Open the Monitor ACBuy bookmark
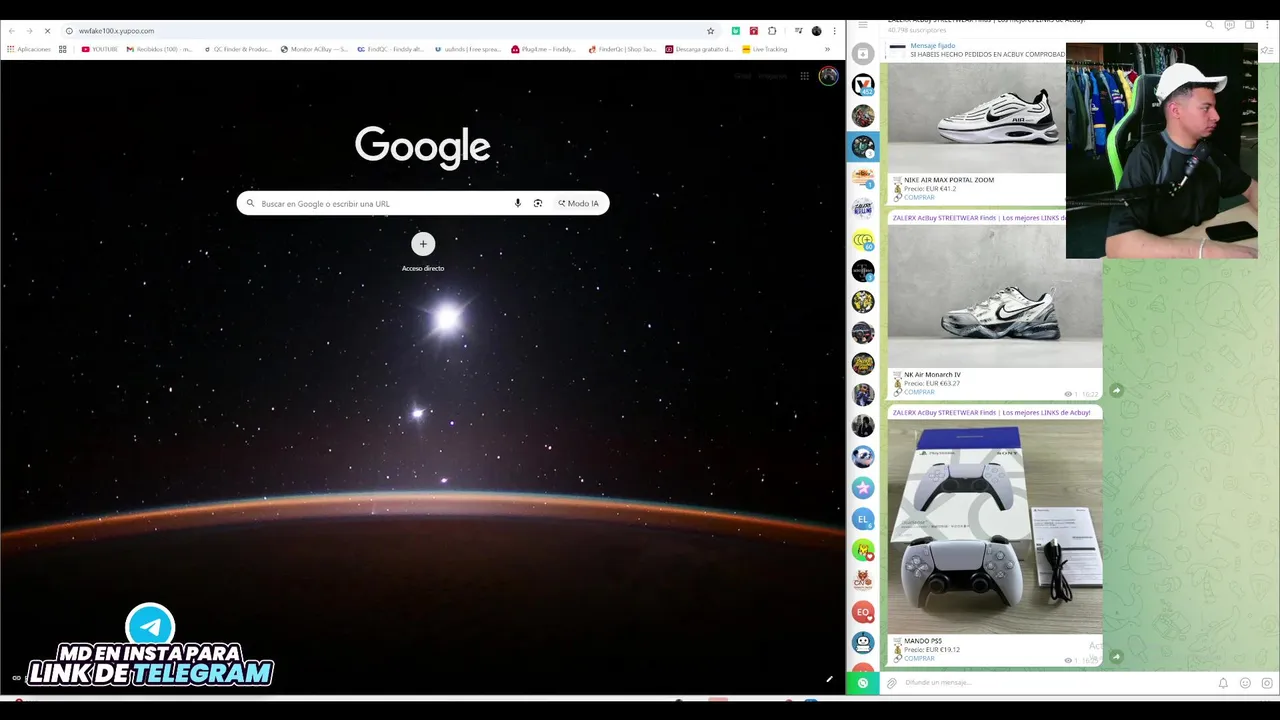This screenshot has height=720, width=1280. [x=315, y=49]
